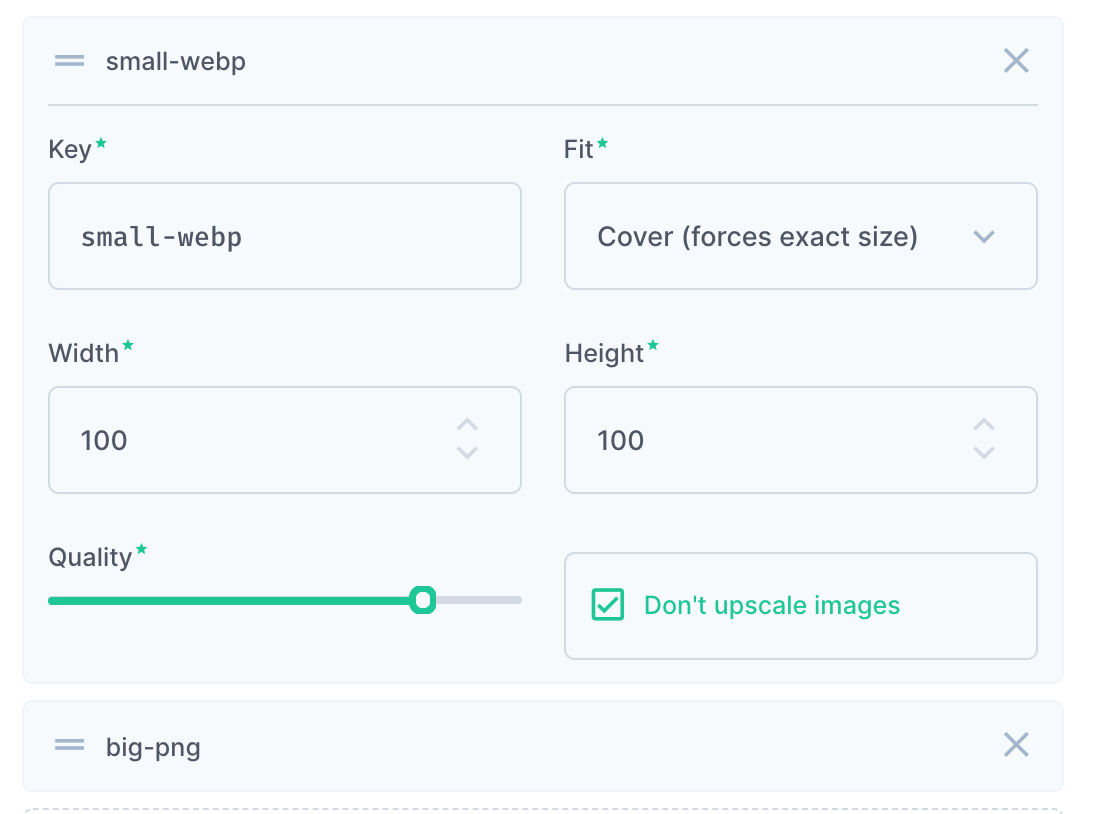Open the Fit dropdown
1098x814 pixels.
coord(800,236)
